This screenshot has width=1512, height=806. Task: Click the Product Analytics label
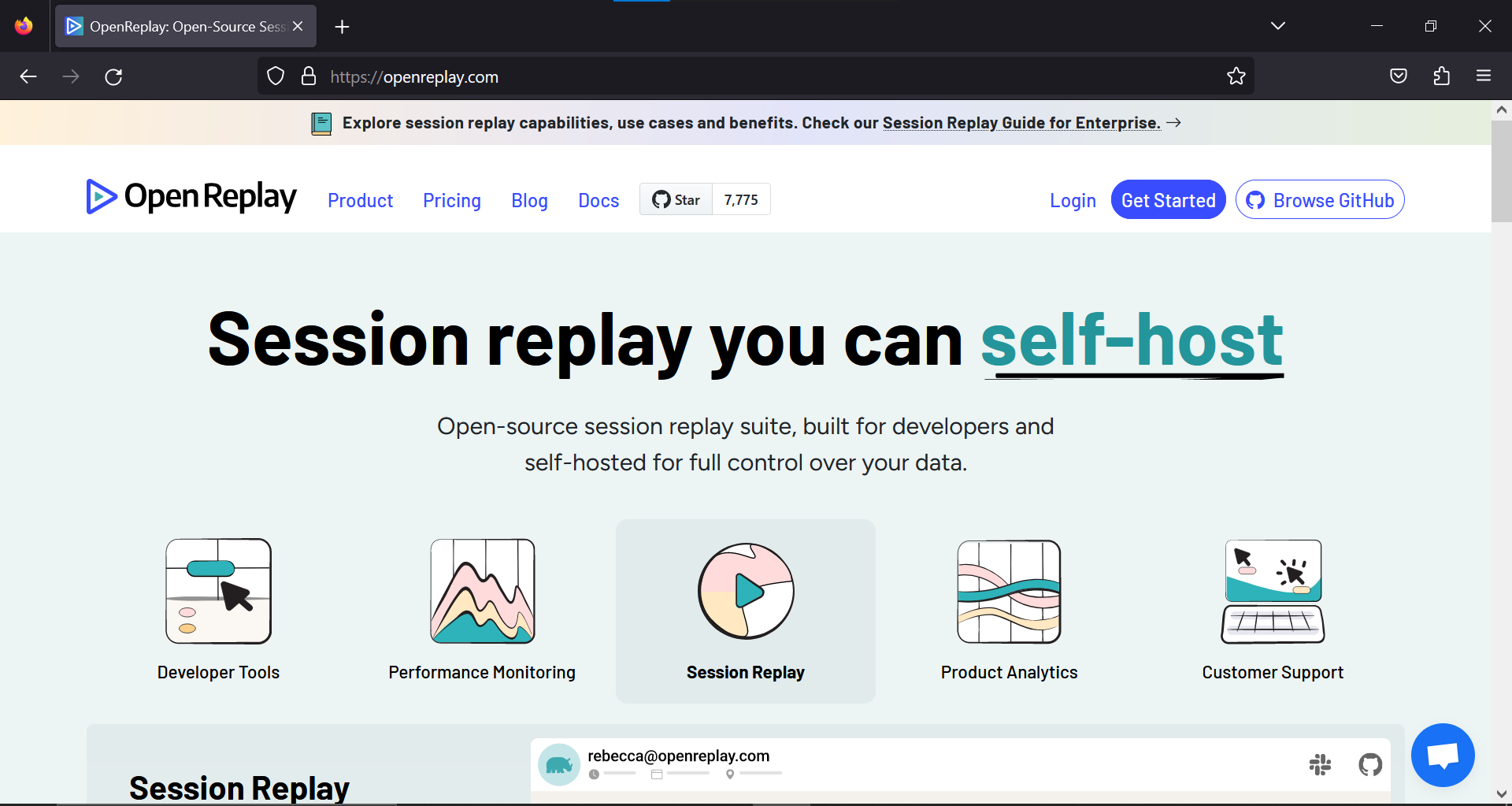pyautogui.click(x=1009, y=672)
